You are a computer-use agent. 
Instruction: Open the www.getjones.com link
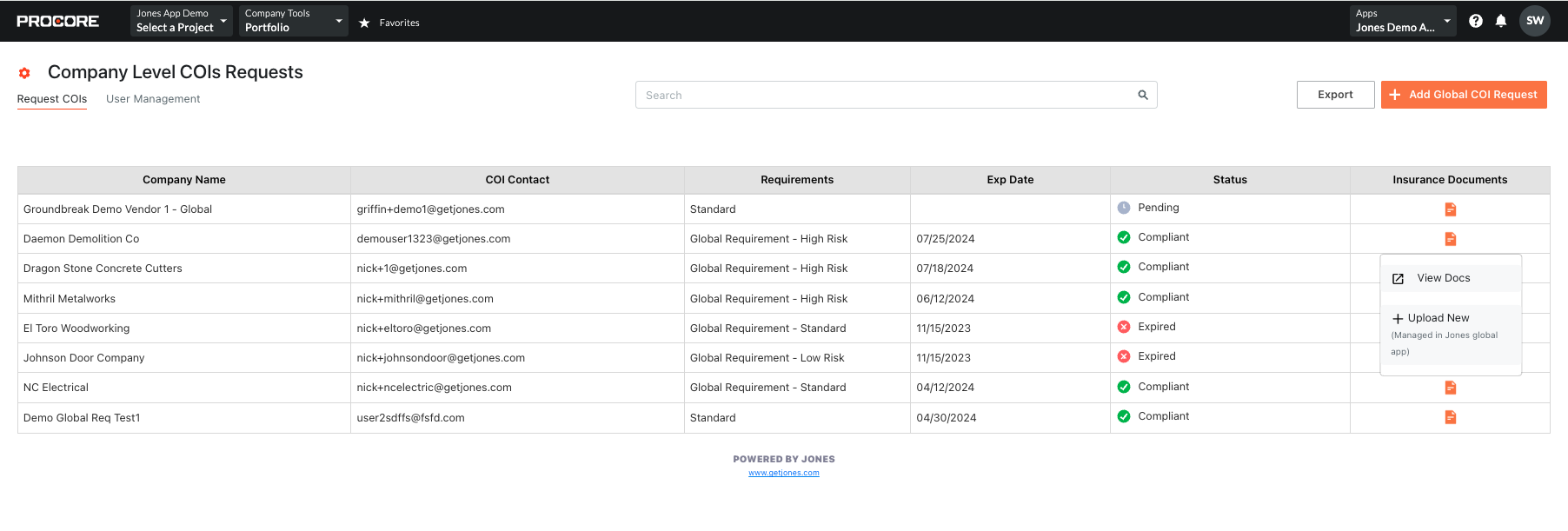784,473
